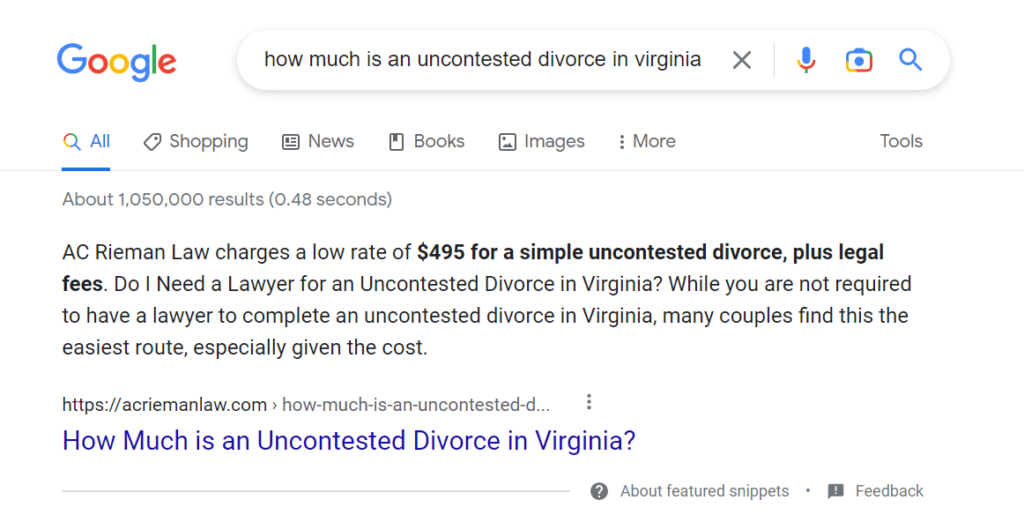Switch to the News tab

[318, 142]
